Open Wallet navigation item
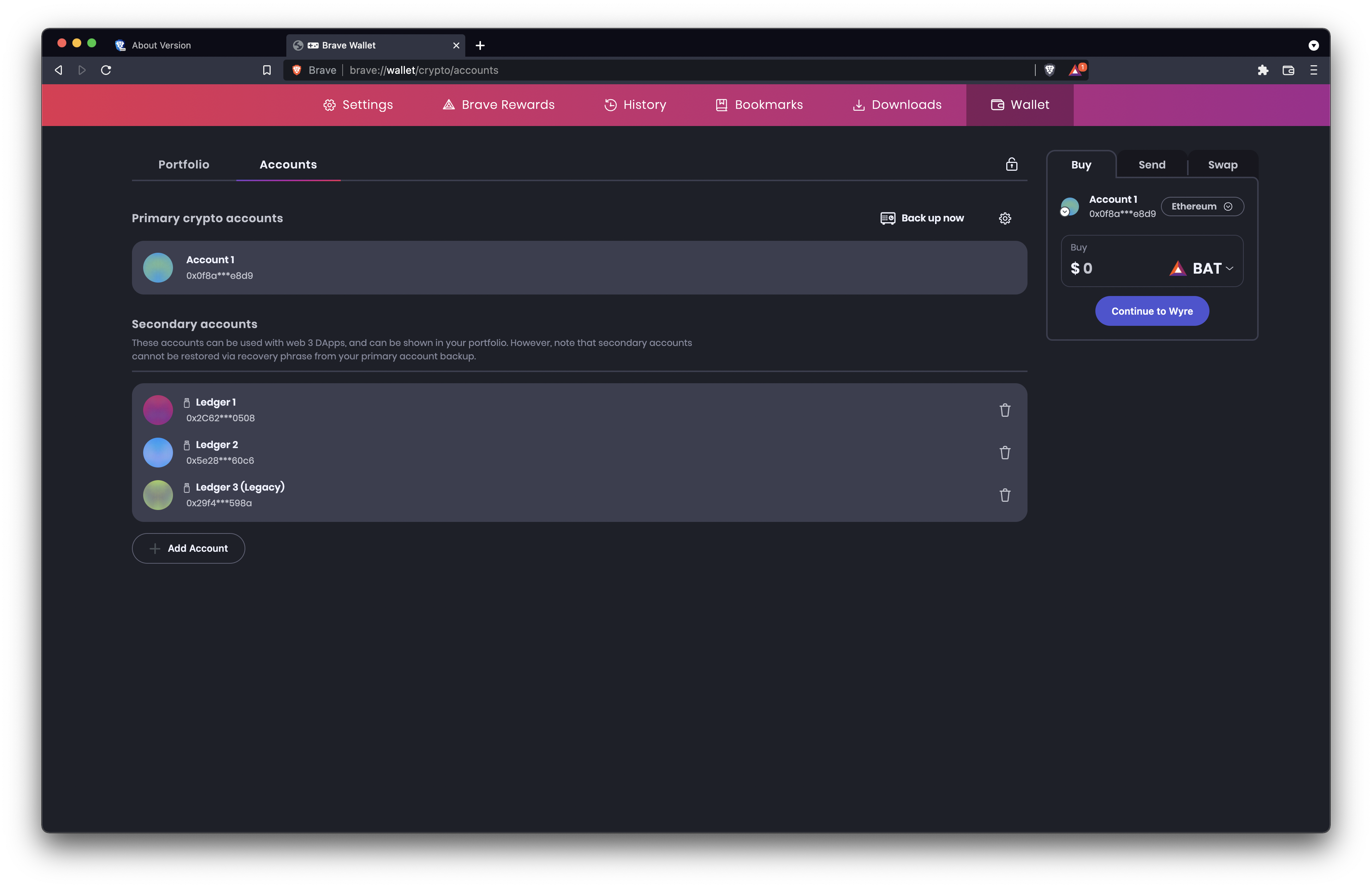This screenshot has height=888, width=1372. tap(1020, 105)
